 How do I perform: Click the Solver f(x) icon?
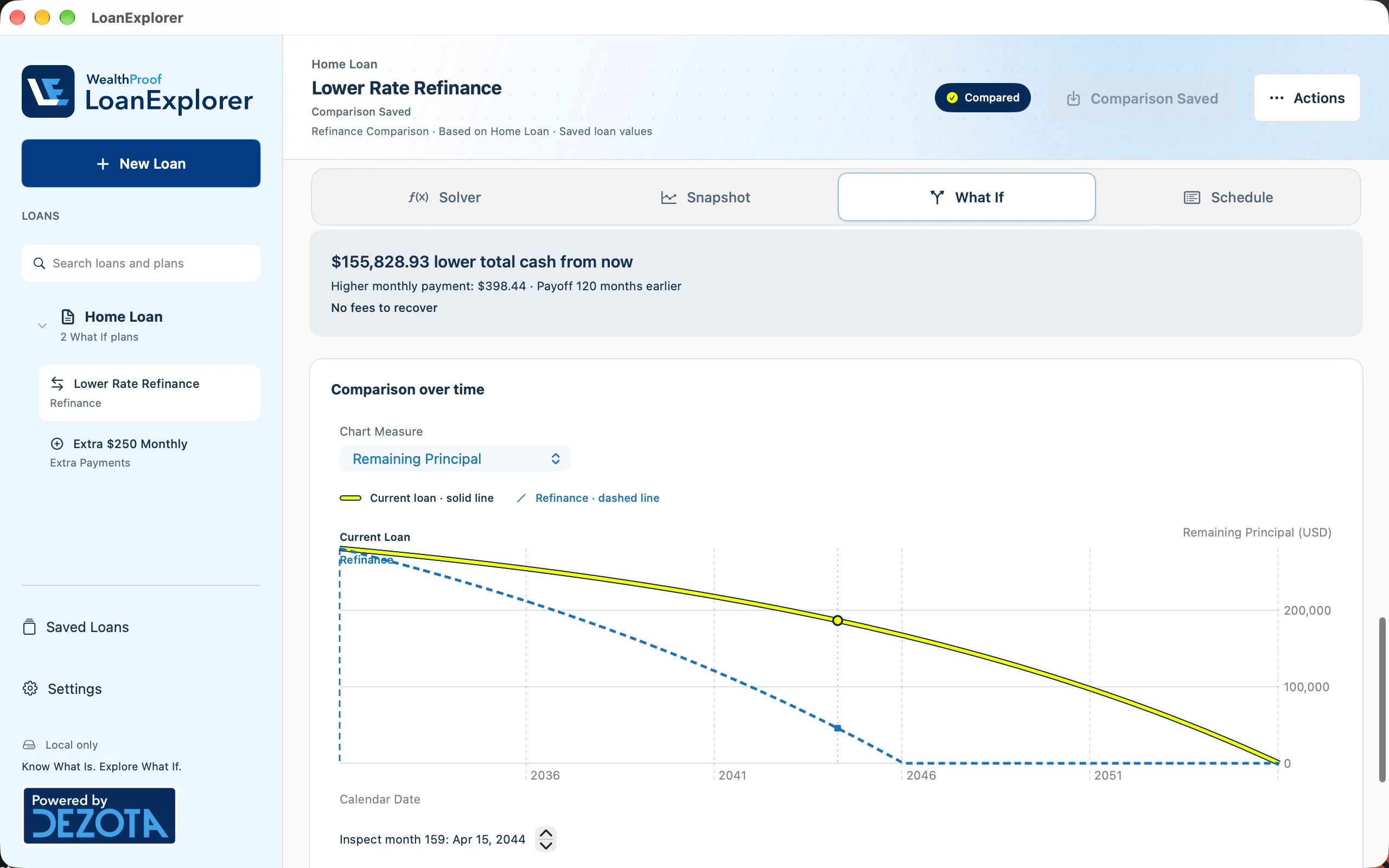click(418, 197)
